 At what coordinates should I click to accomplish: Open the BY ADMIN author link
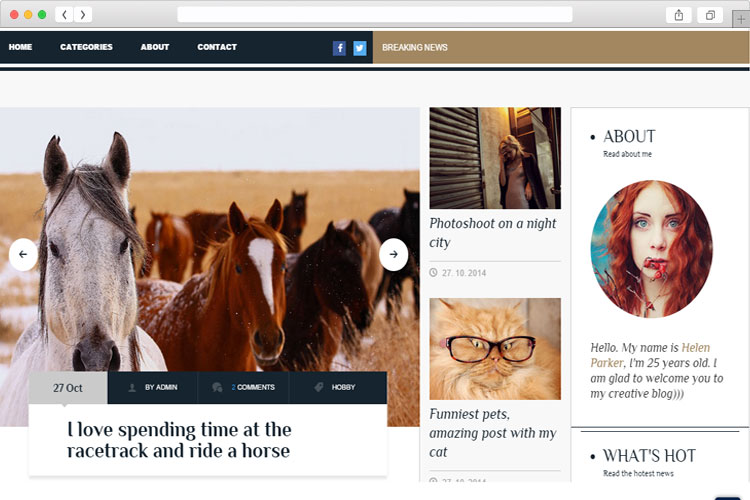click(161, 387)
